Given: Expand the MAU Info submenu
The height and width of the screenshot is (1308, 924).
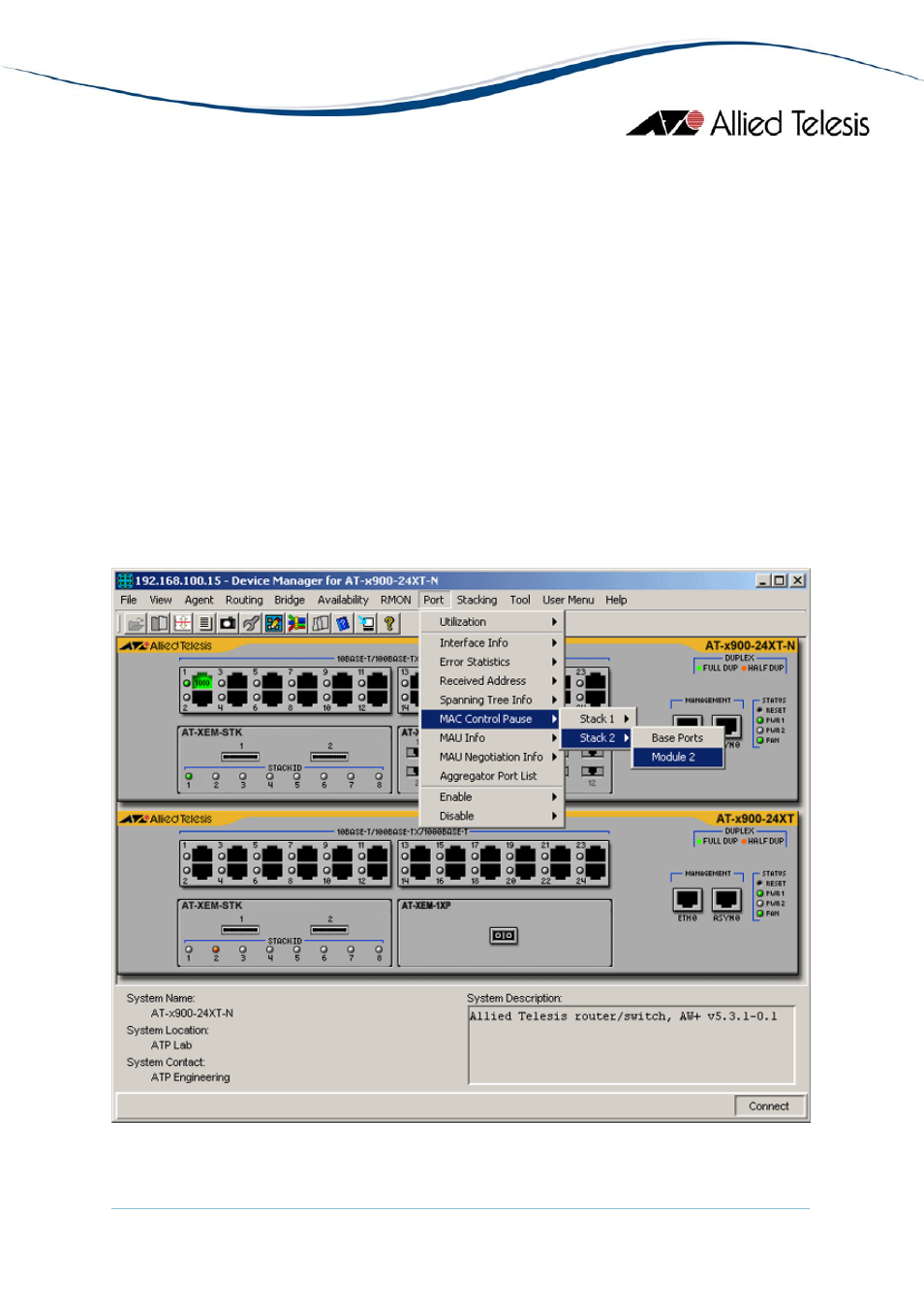Looking at the screenshot, I should tap(492, 738).
